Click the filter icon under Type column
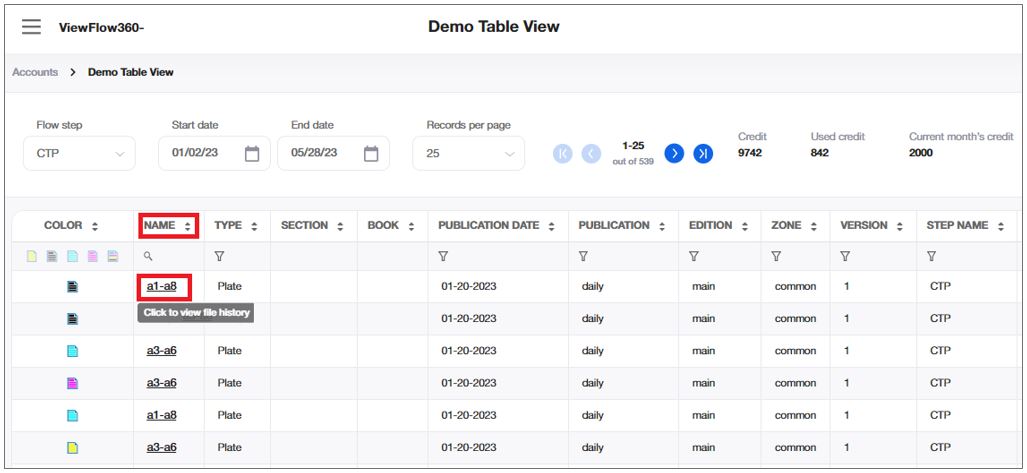The image size is (1027, 473). (219, 257)
